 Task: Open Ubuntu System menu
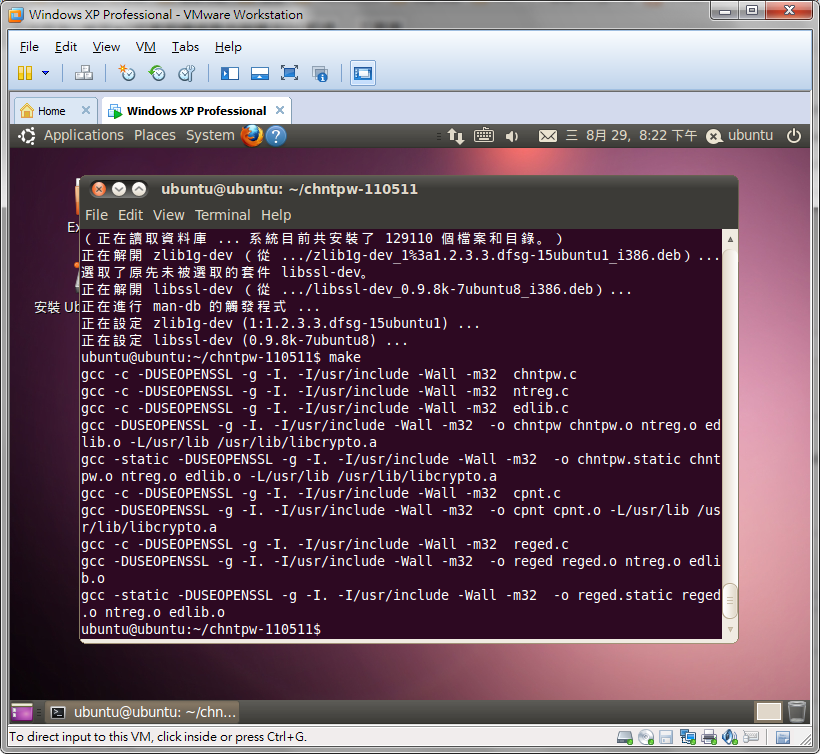point(210,135)
